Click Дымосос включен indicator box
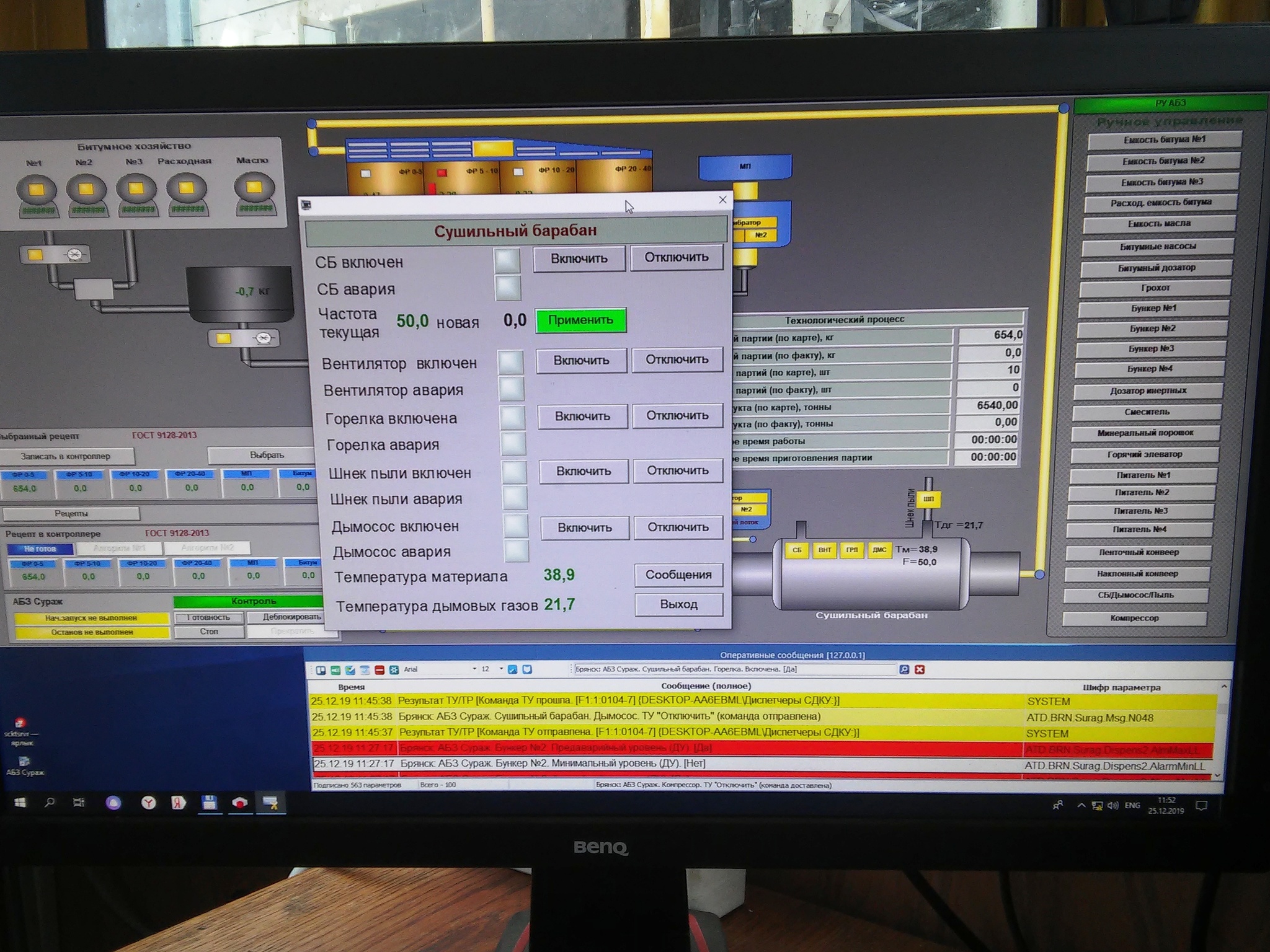Image resolution: width=1270 pixels, height=952 pixels. (x=516, y=526)
